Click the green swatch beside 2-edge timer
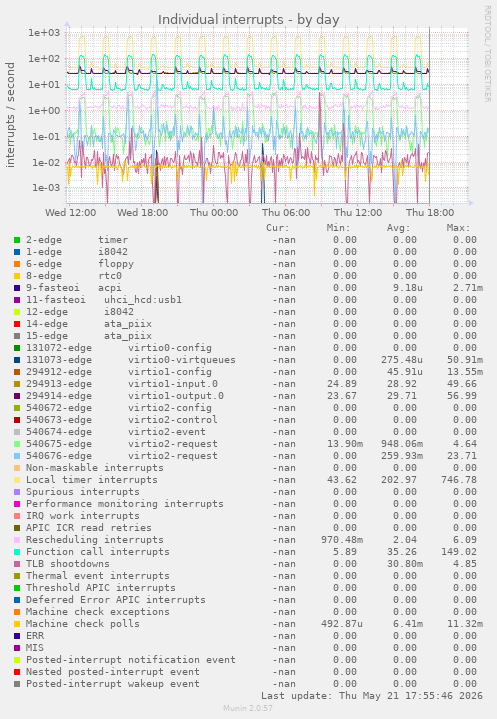 point(17,240)
